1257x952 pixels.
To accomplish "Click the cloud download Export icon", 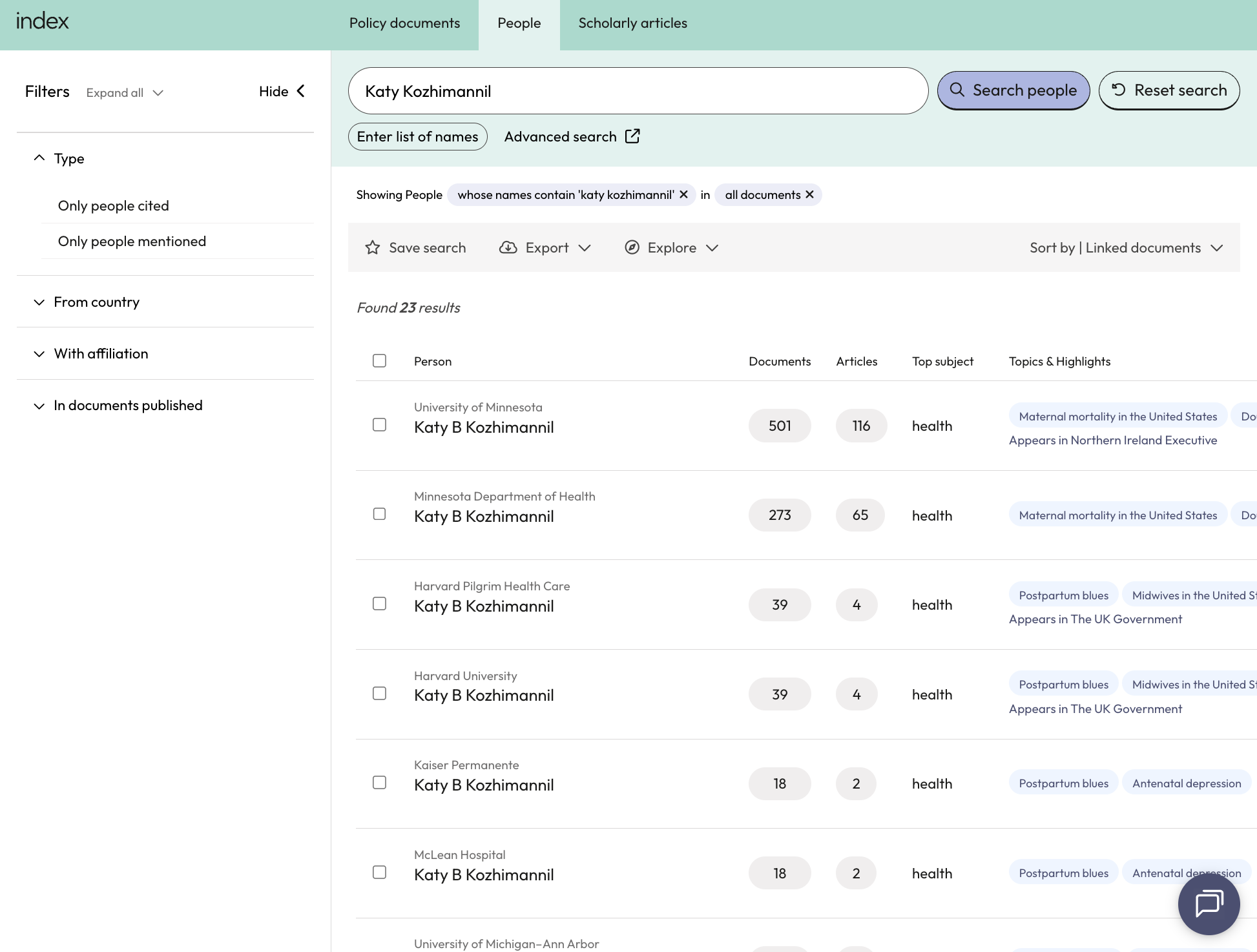I will click(508, 247).
